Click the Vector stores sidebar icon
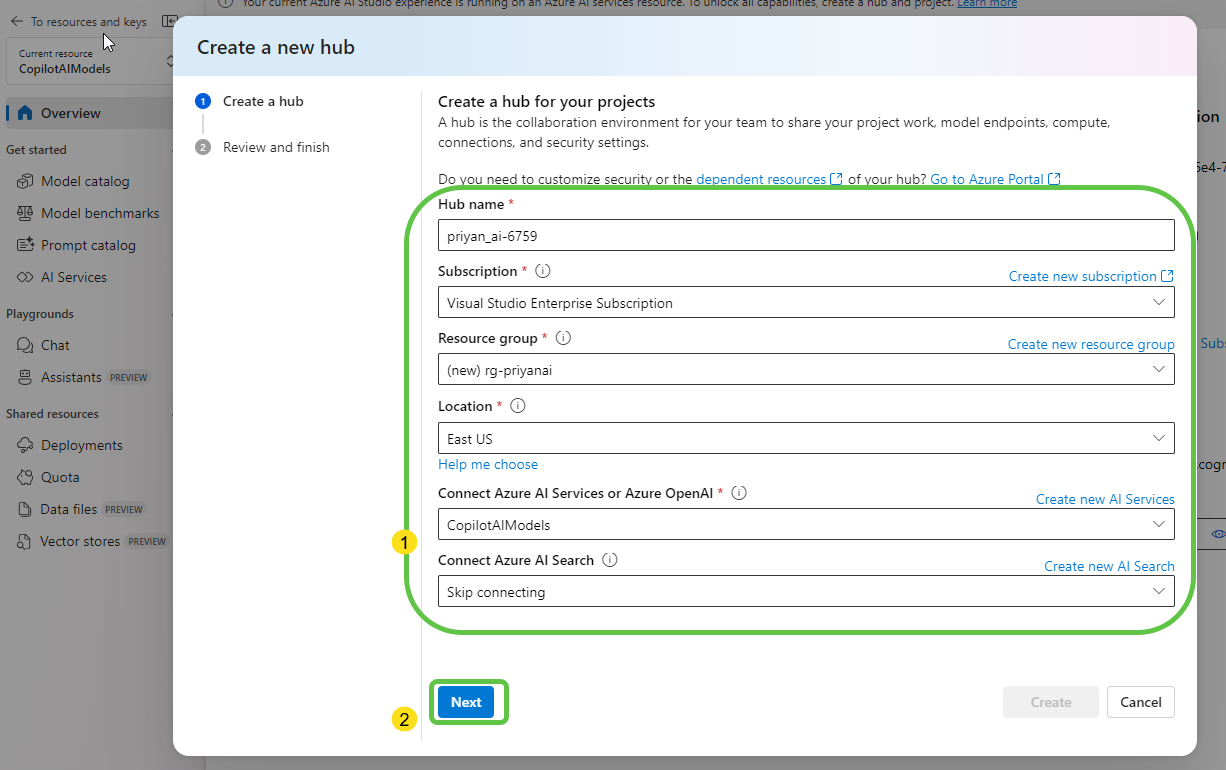The height and width of the screenshot is (770, 1226). (x=25, y=541)
